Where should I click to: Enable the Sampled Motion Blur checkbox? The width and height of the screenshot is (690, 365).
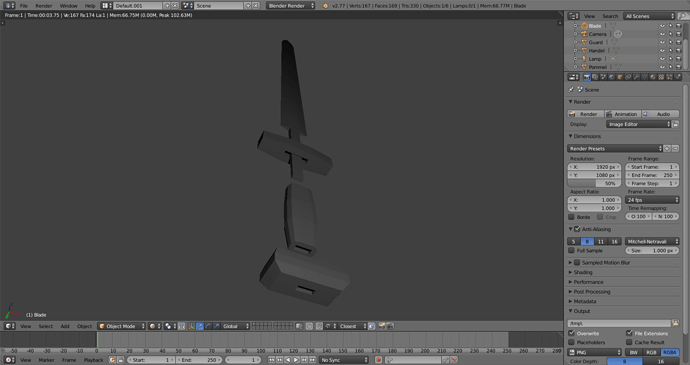pos(577,262)
